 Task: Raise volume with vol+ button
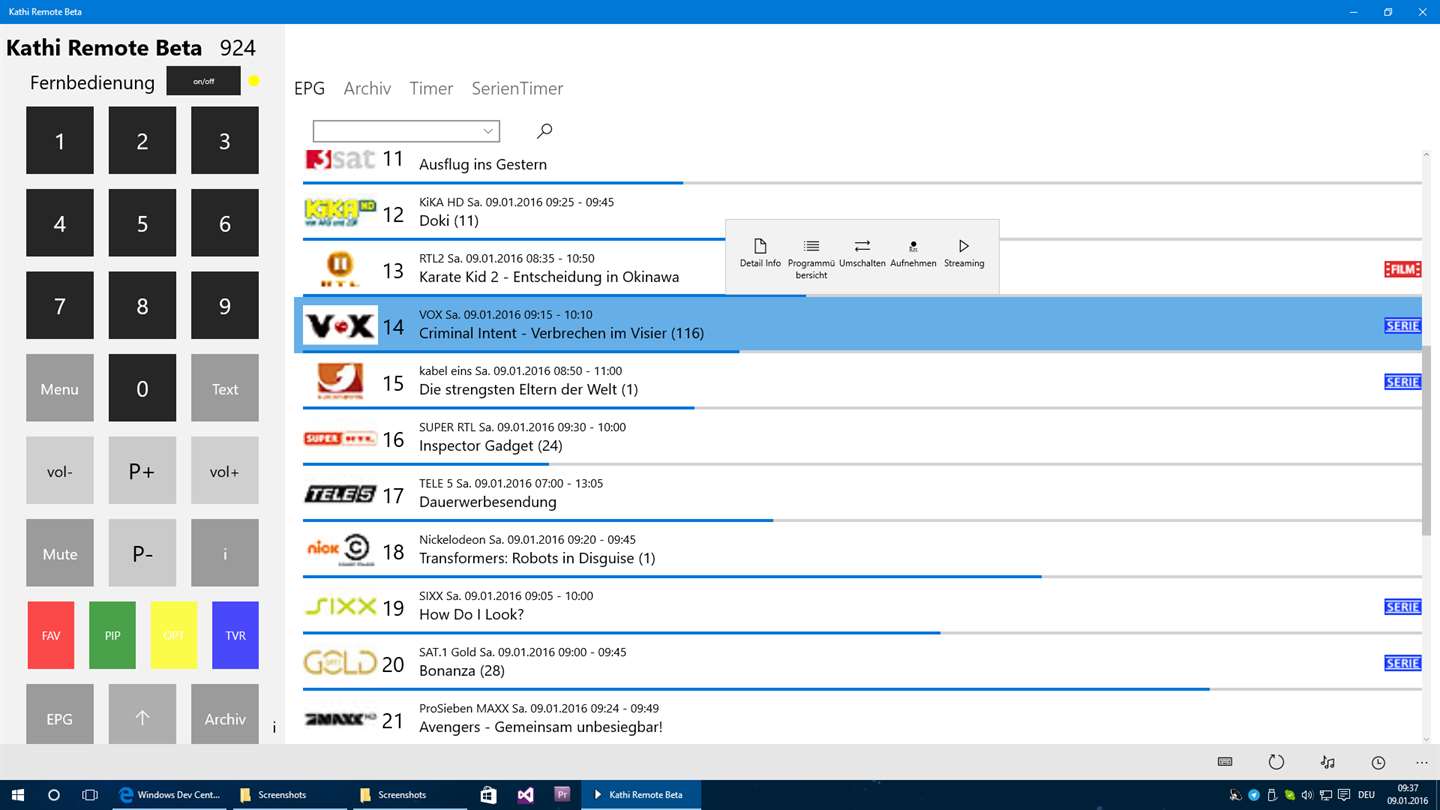[x=225, y=470]
